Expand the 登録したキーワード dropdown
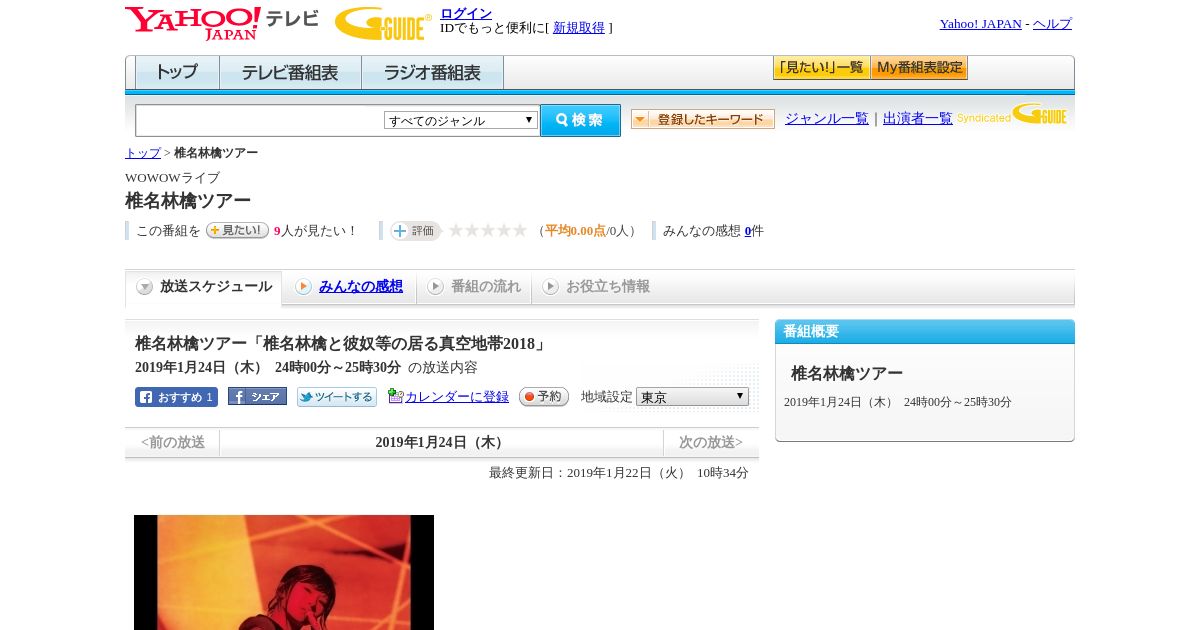1200x630 pixels. coord(703,119)
